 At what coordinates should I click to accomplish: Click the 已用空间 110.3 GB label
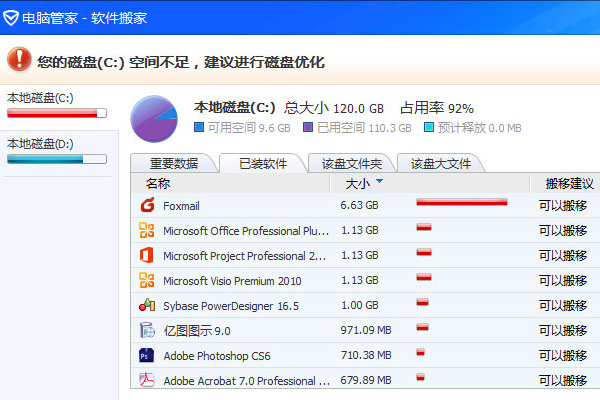[x=364, y=127]
